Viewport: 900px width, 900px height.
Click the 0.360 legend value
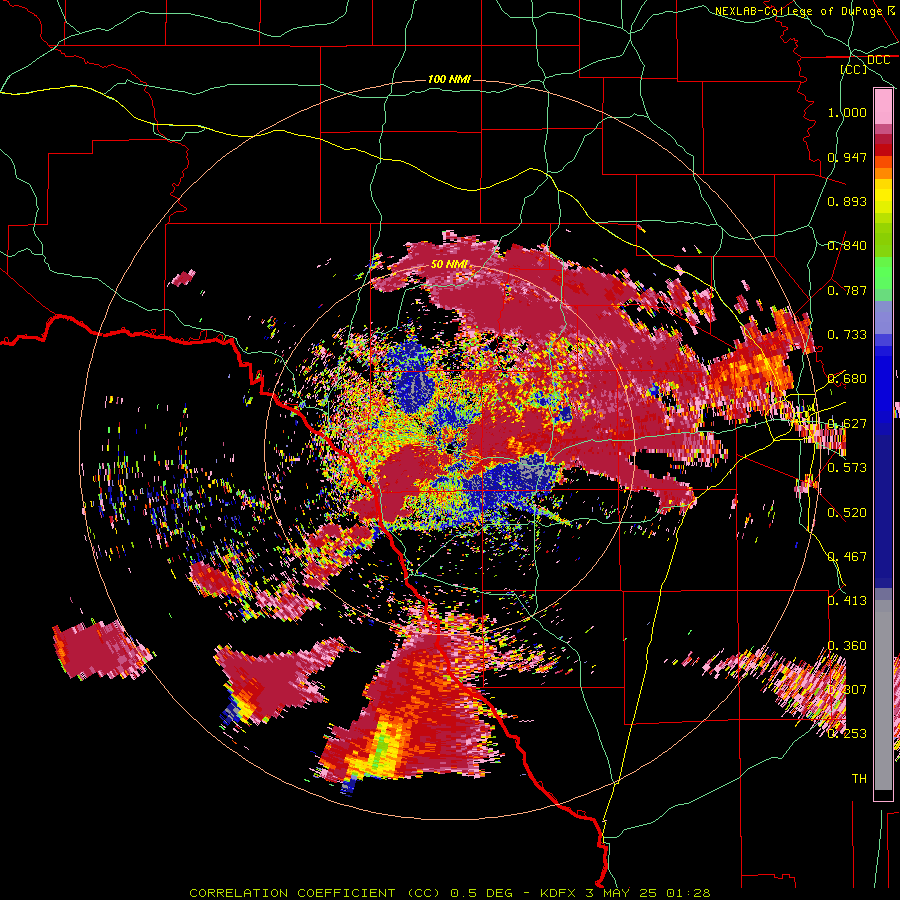click(847, 646)
